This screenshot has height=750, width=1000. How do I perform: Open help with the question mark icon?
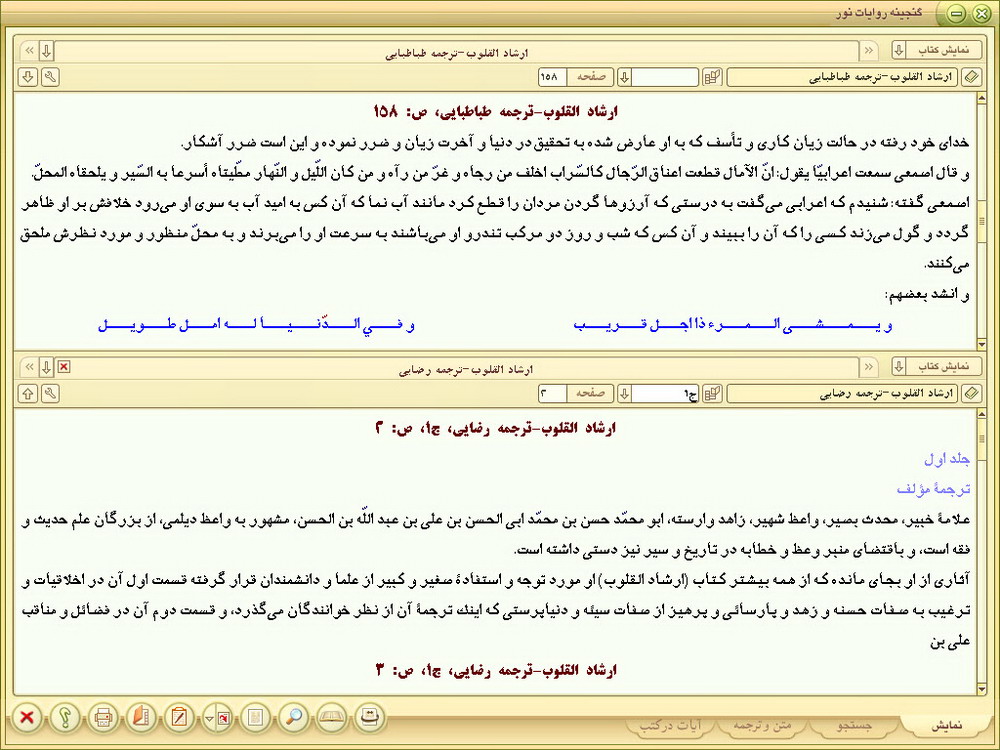(65, 717)
